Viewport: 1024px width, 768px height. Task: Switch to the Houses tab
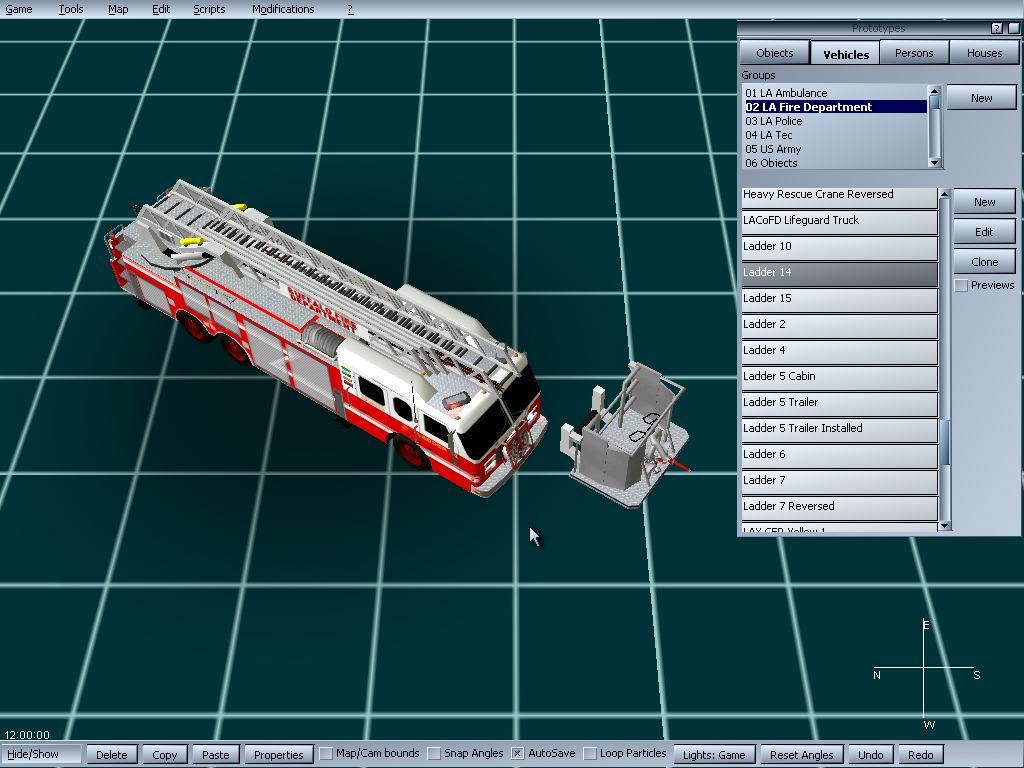point(984,53)
